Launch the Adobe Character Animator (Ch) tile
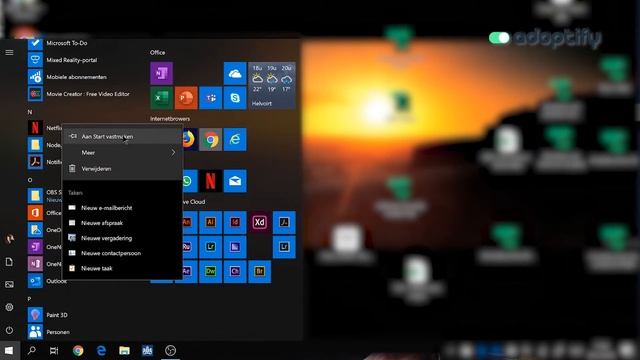The width and height of the screenshot is (640, 360). tap(235, 271)
